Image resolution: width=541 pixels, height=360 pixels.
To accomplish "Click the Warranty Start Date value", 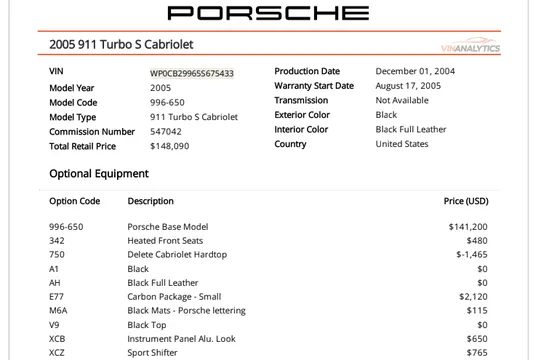I will [408, 86].
